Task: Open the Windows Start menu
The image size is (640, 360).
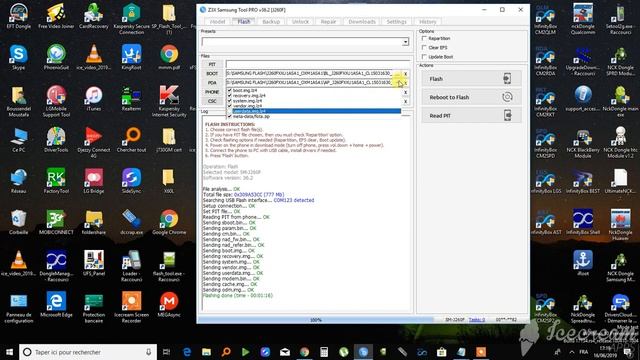Action: point(9,352)
